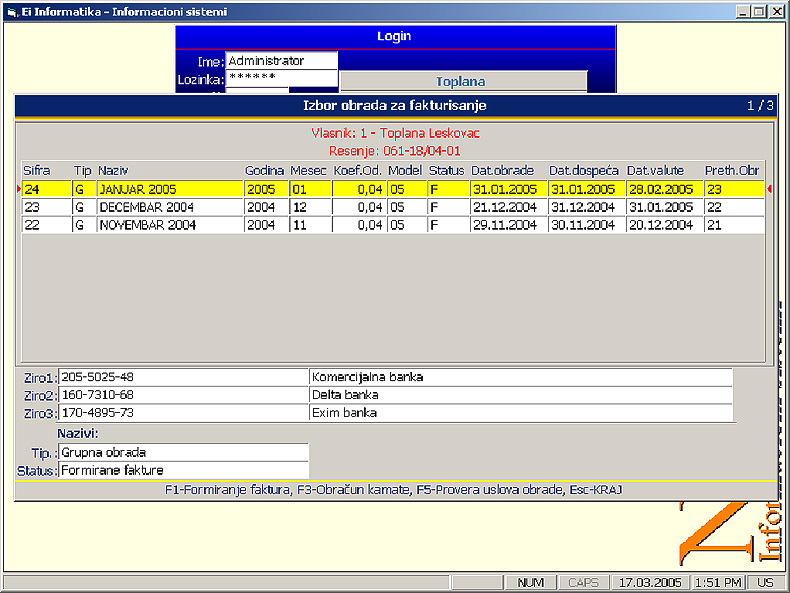Maximize the Ei Informatika window

tap(759, 11)
